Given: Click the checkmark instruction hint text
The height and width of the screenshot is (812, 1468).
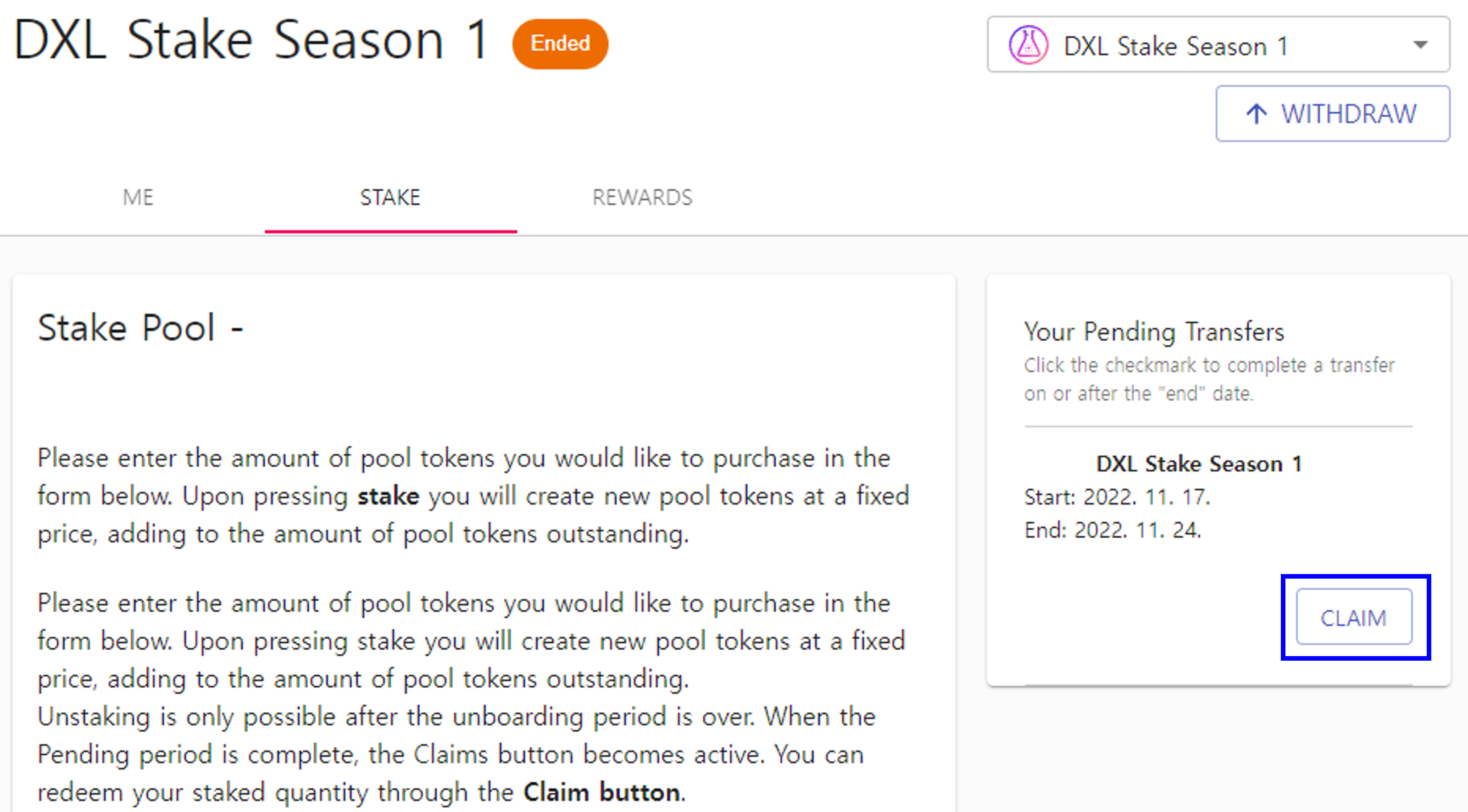Looking at the screenshot, I should 1209,379.
